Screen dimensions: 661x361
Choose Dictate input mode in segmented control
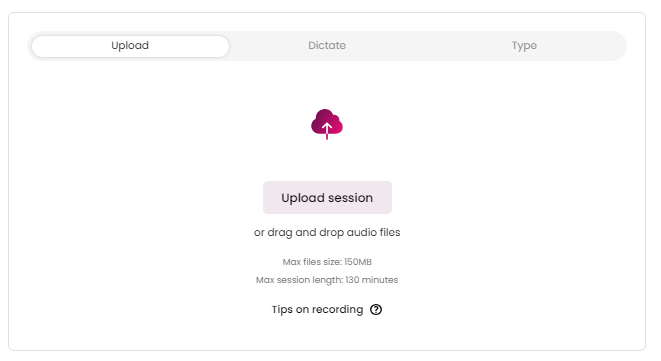pyautogui.click(x=327, y=46)
